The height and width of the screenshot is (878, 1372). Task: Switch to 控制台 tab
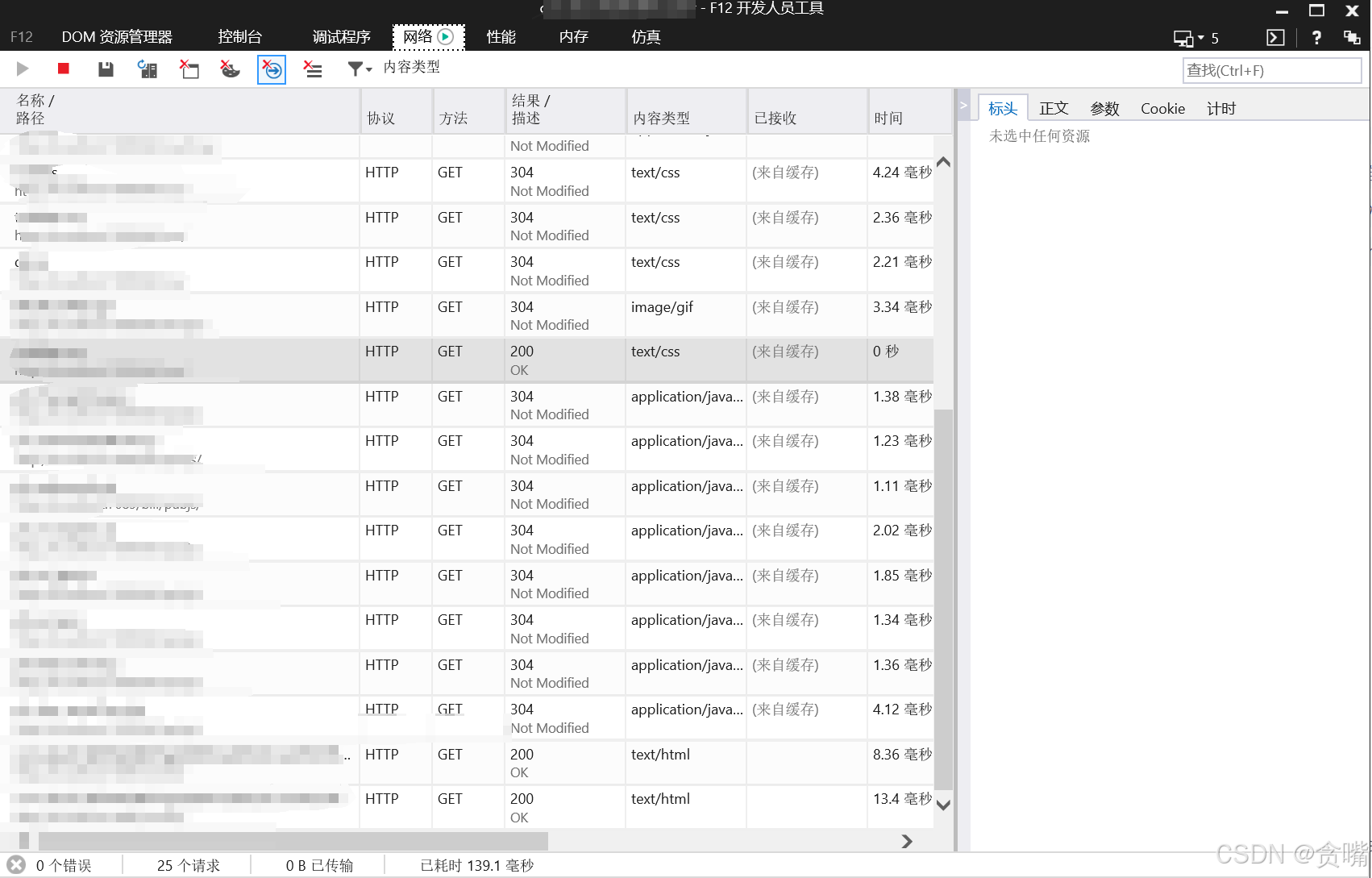tap(239, 37)
